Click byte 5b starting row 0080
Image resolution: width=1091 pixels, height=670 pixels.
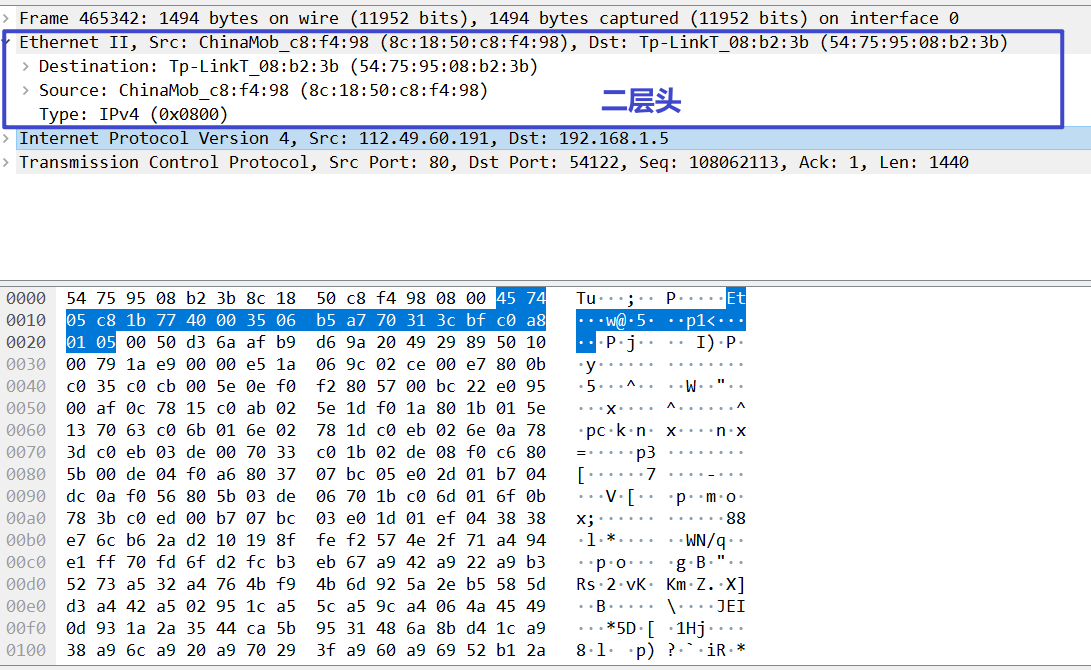76,474
